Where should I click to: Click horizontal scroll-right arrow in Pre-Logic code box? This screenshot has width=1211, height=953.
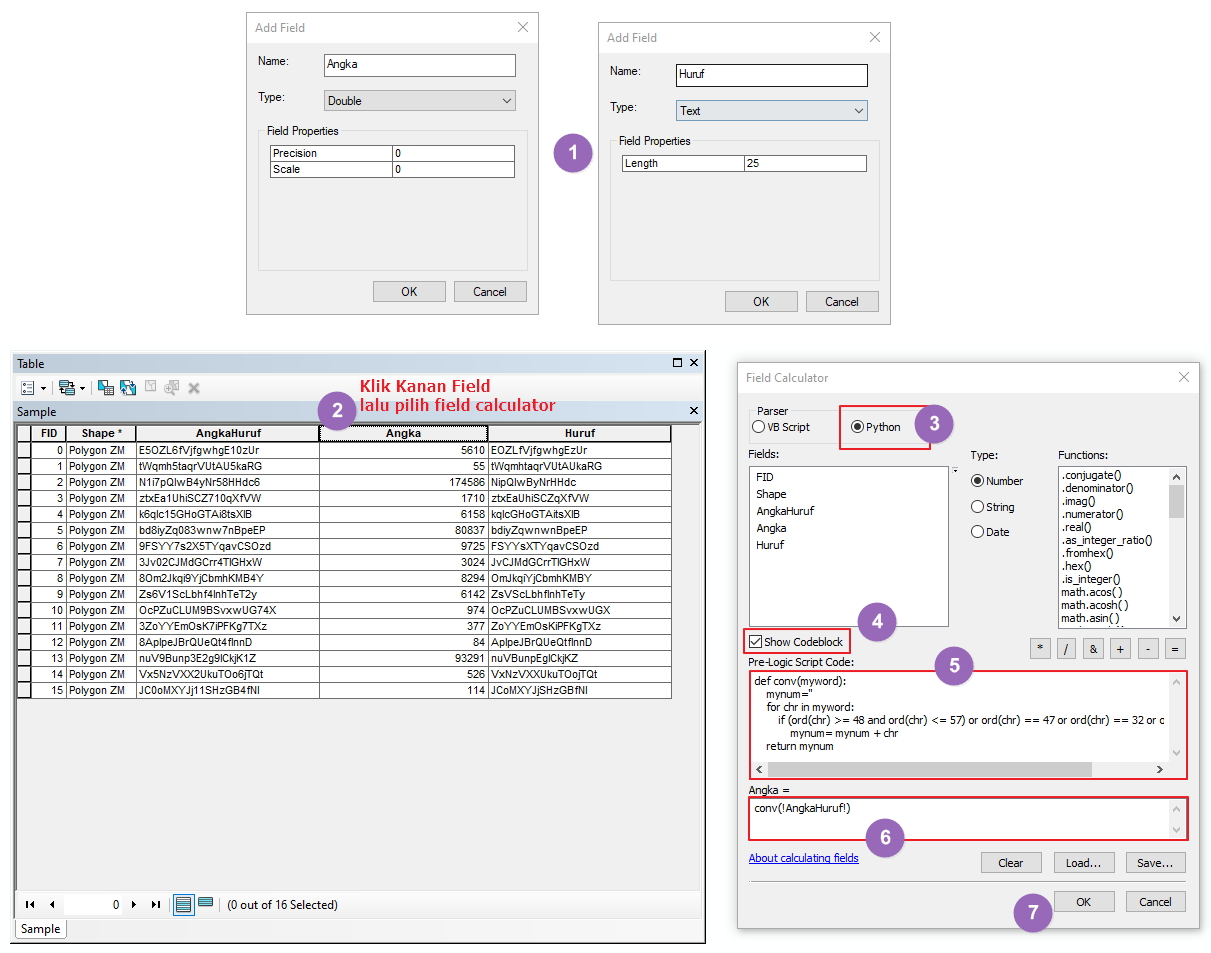click(1159, 769)
